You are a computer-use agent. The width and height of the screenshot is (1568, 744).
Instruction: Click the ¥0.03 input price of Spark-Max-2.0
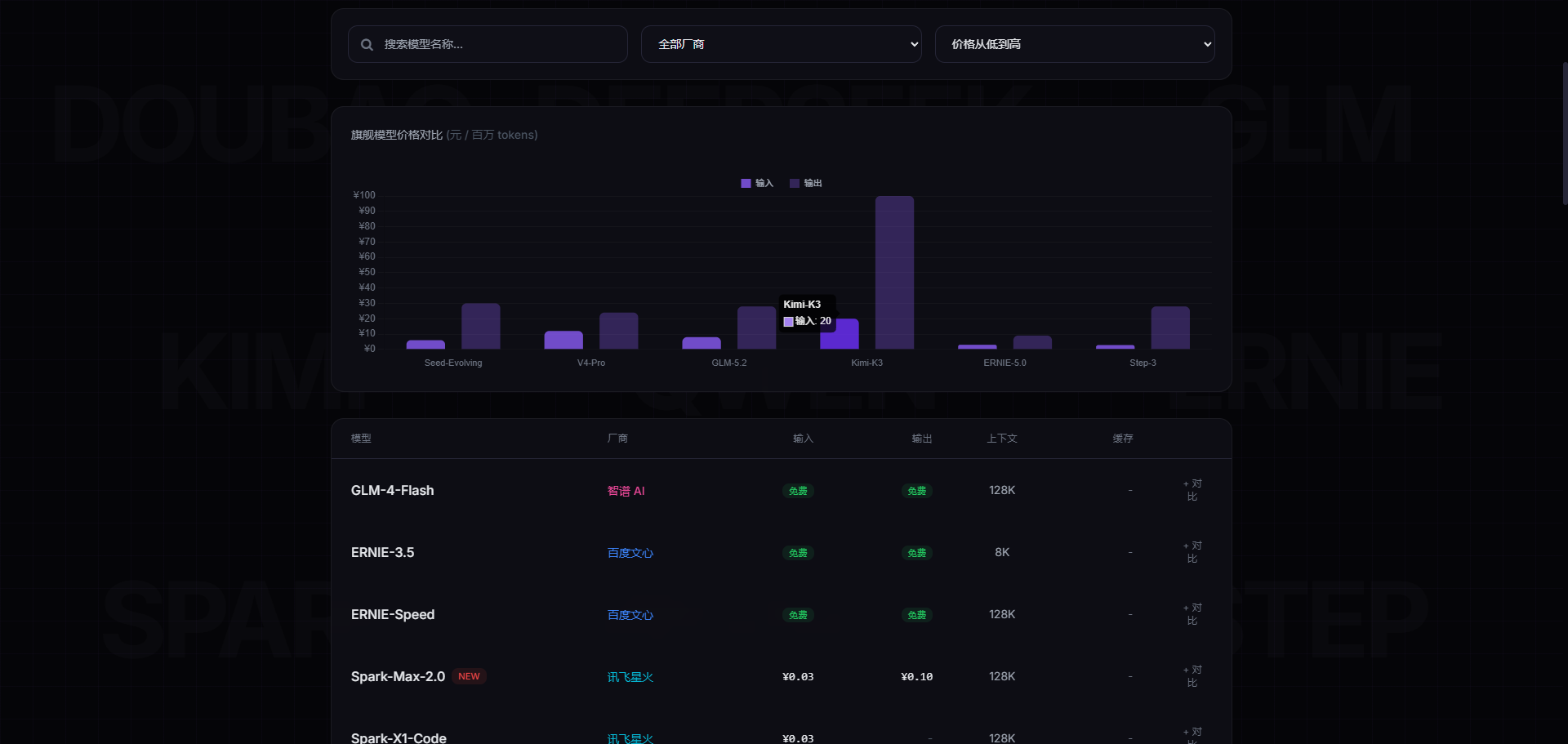click(798, 676)
